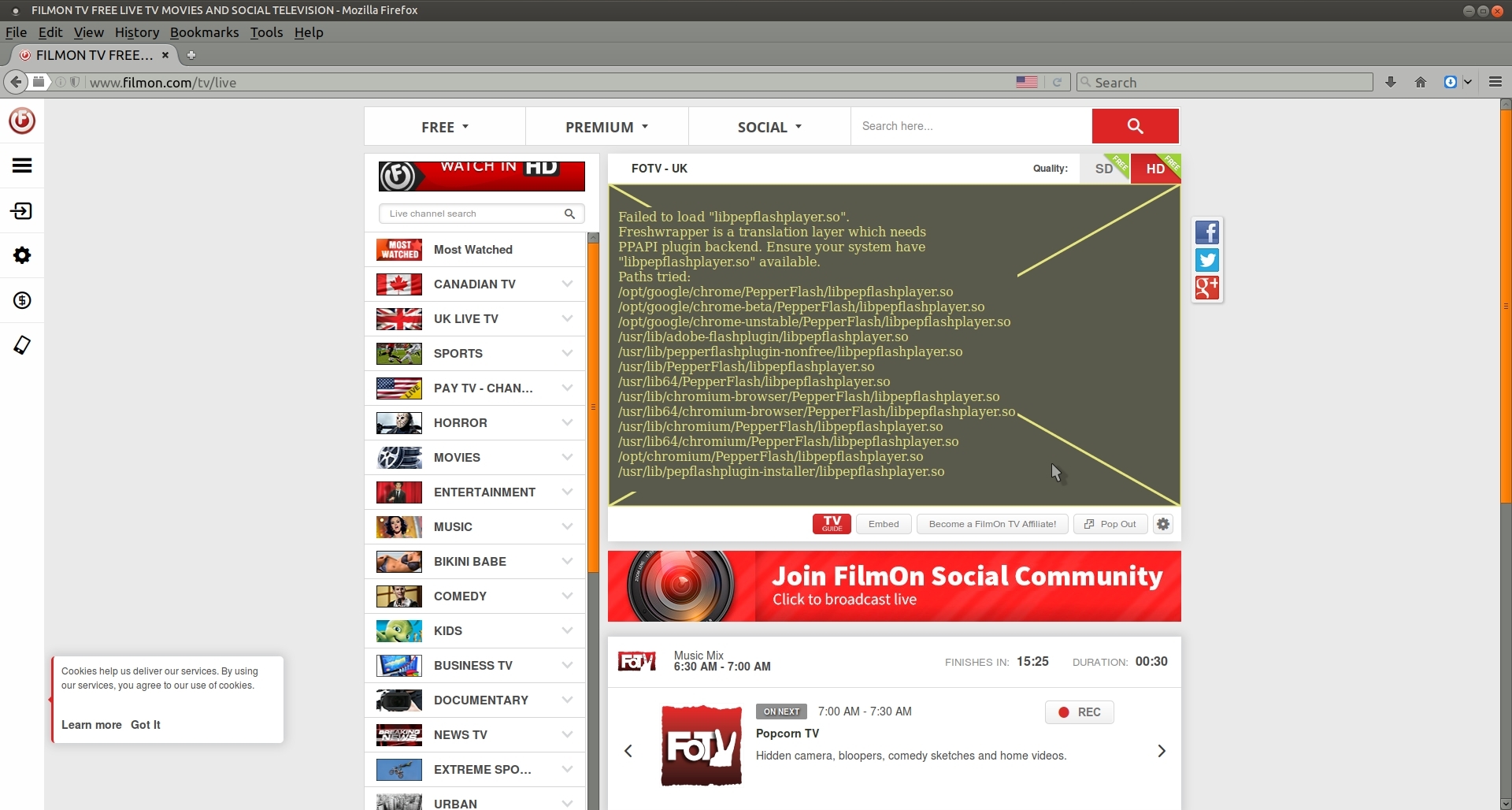Open settings gear in left sidebar
1512x810 pixels.
[22, 255]
